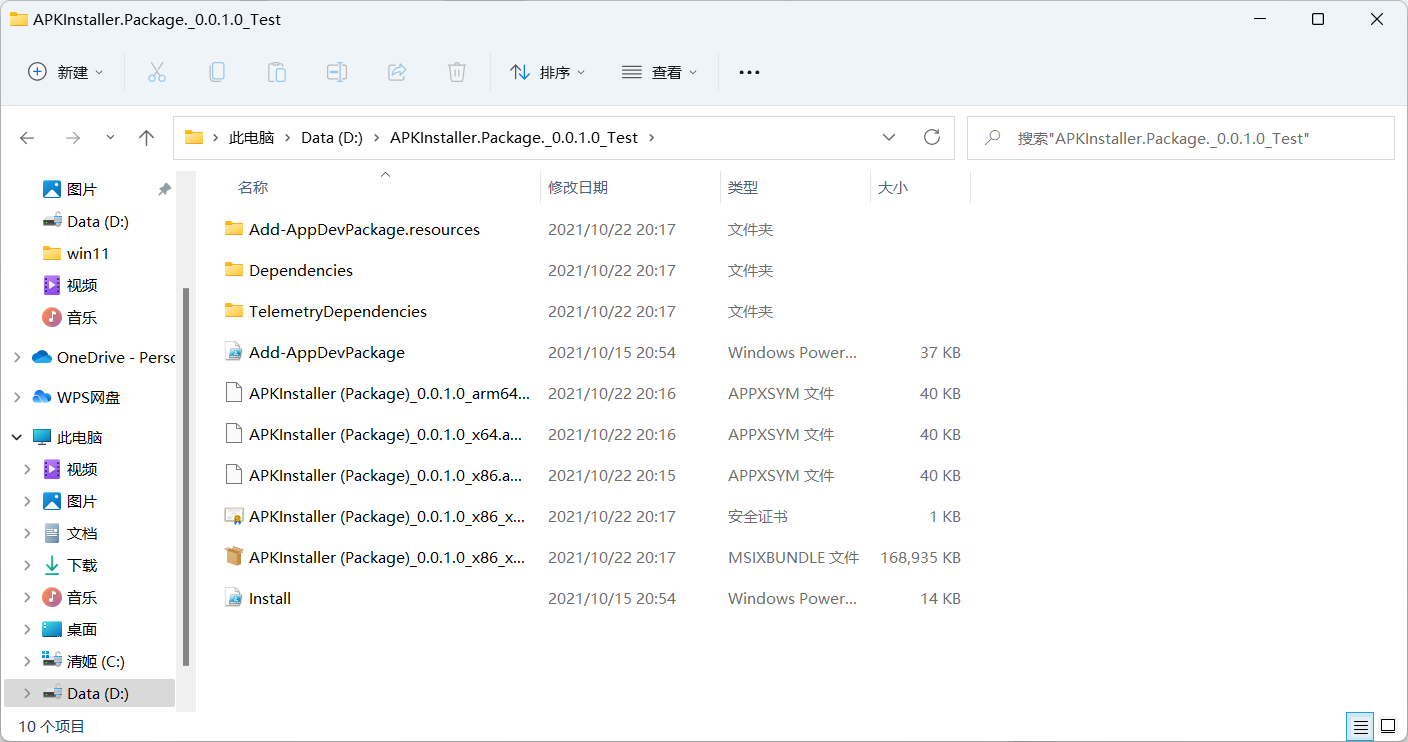
Task: Click the search magnifier icon
Action: 993,138
